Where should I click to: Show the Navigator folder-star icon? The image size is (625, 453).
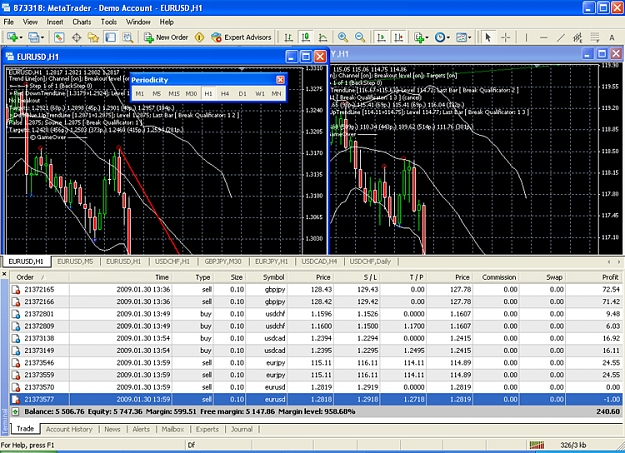93,37
